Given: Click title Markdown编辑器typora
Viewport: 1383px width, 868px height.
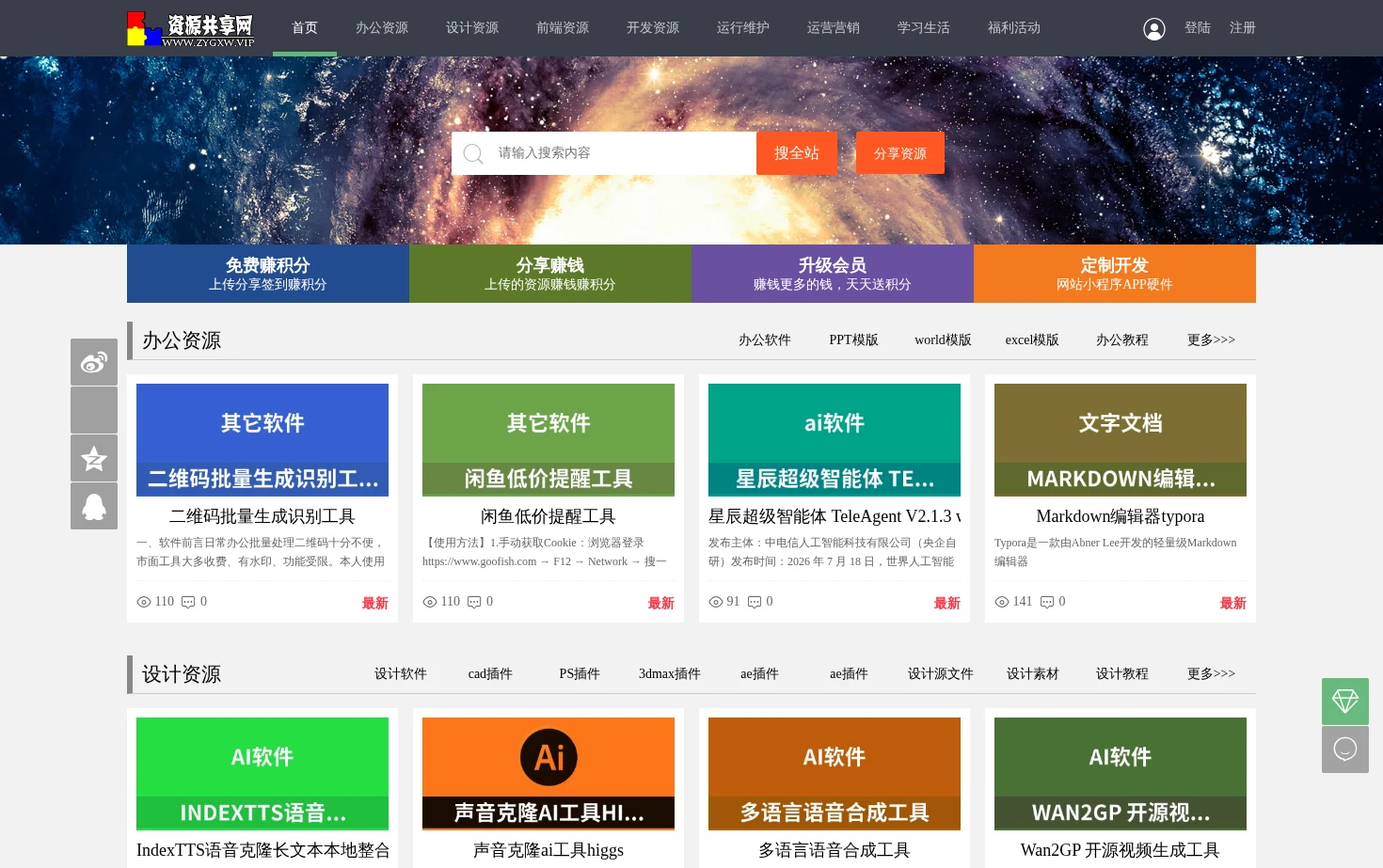Looking at the screenshot, I should pos(1121,516).
